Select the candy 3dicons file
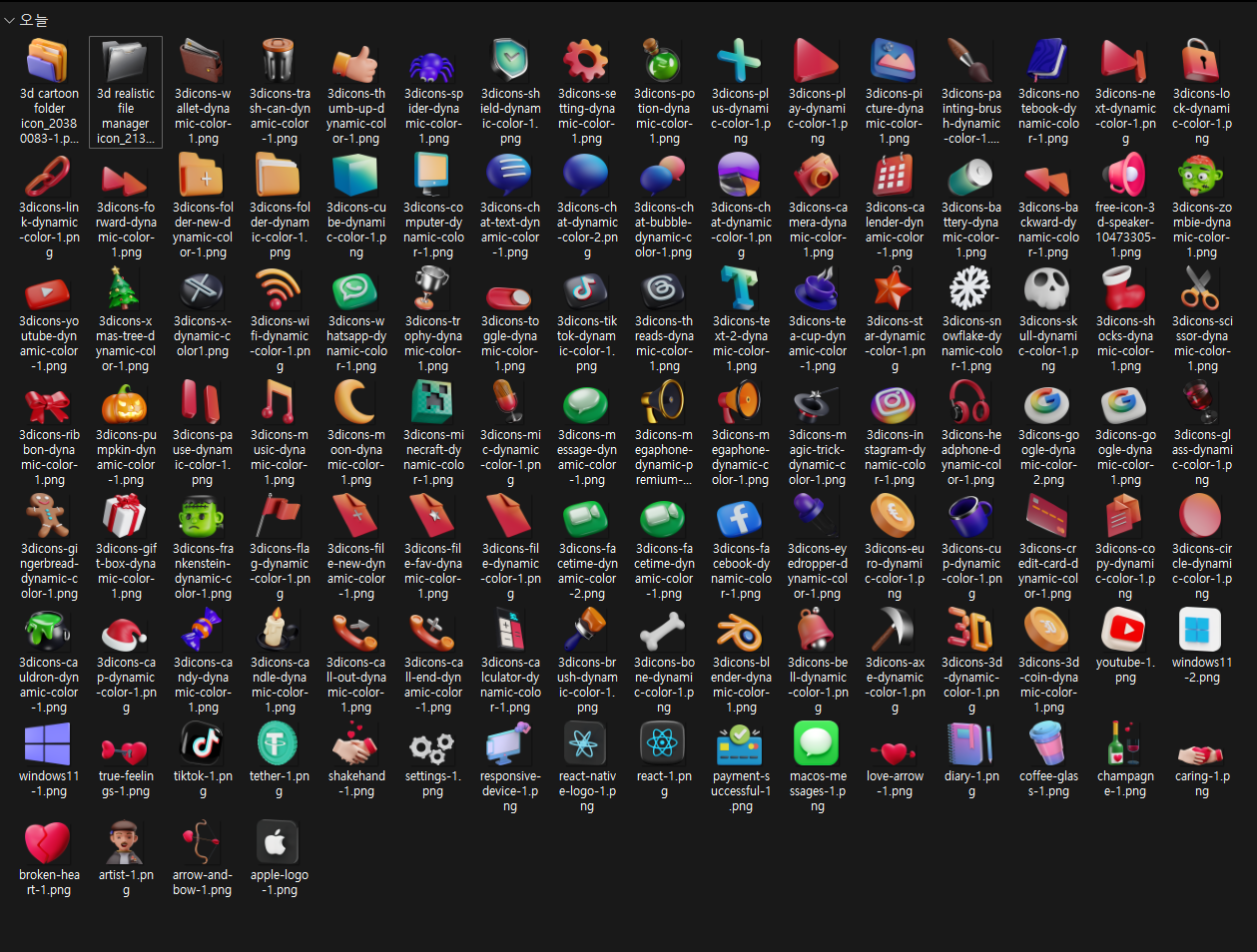 pyautogui.click(x=203, y=661)
